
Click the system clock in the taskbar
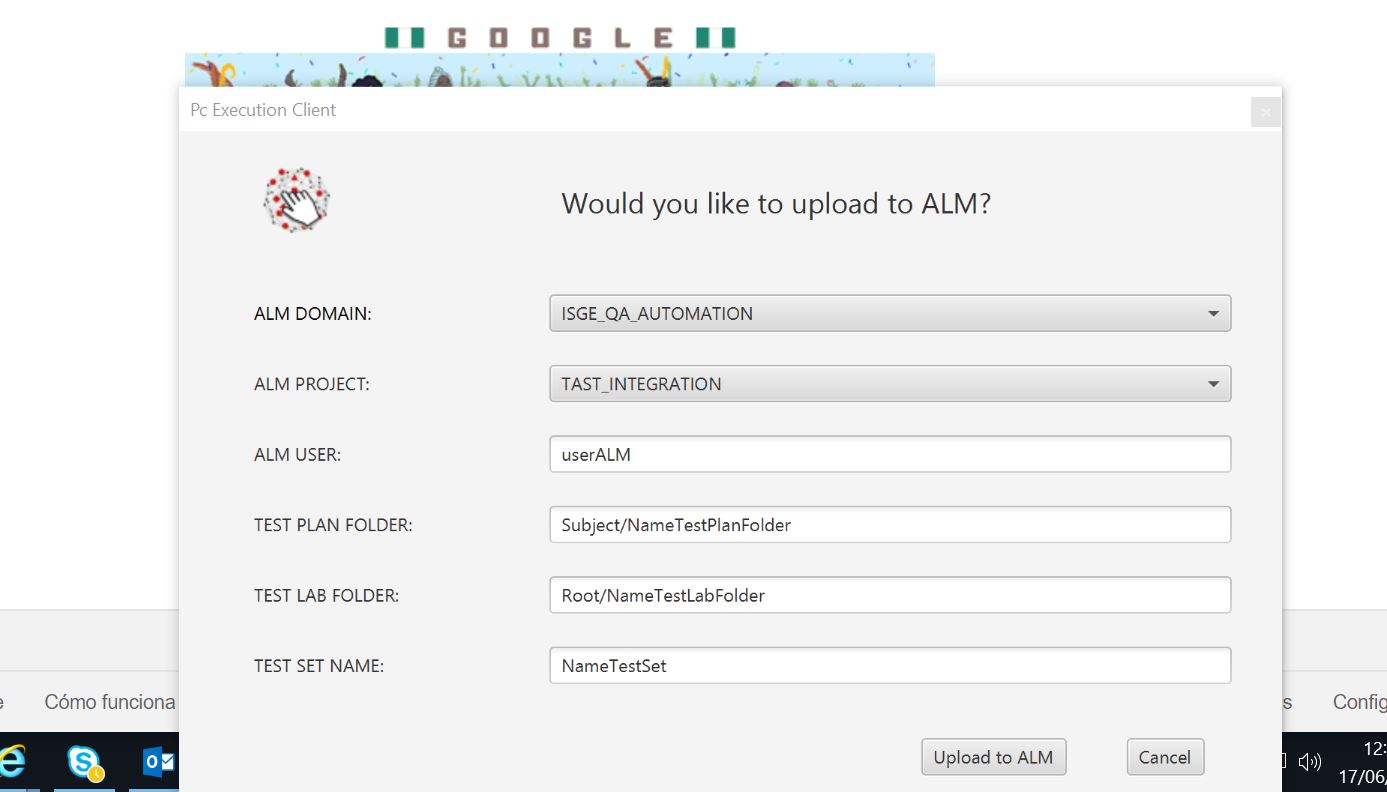[x=1366, y=763]
